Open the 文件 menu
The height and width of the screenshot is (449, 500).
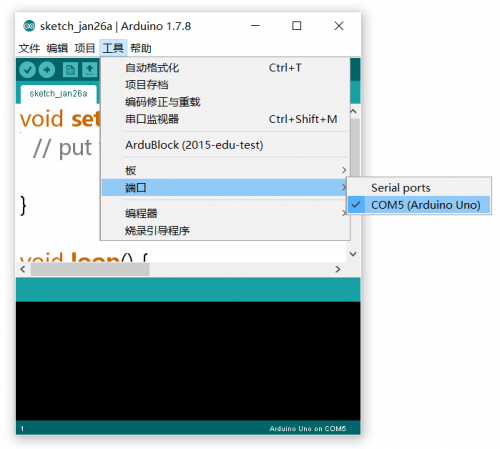[x=29, y=48]
